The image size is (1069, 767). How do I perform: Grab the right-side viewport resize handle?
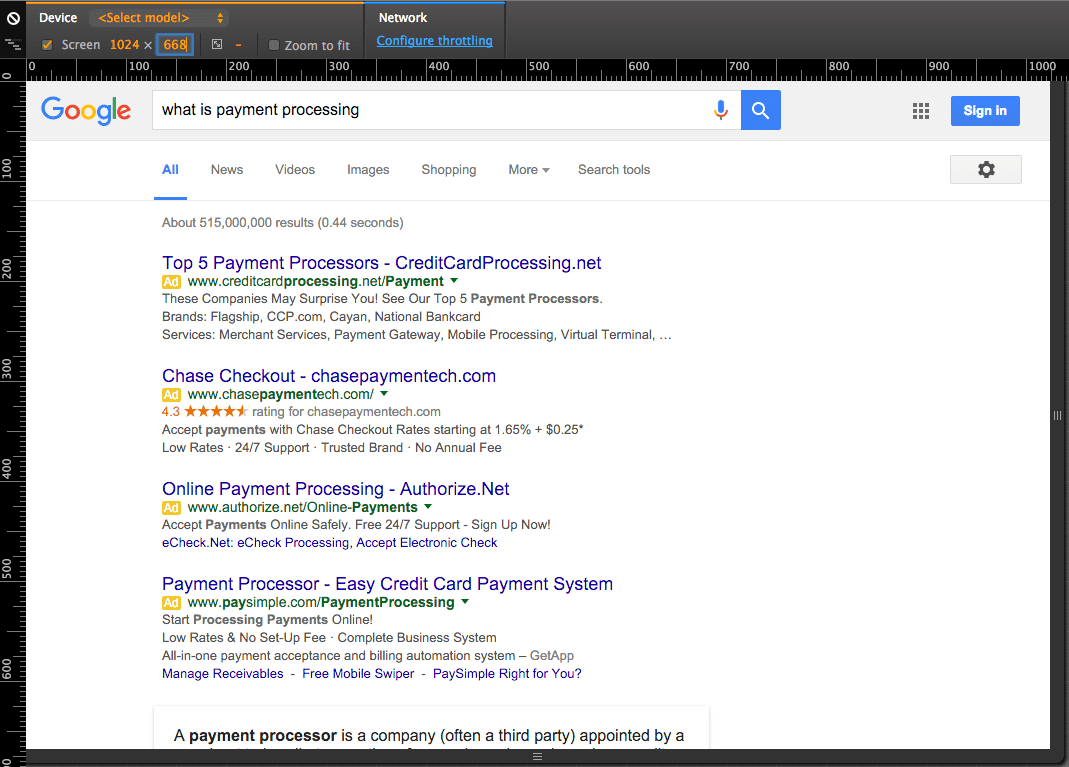1057,416
